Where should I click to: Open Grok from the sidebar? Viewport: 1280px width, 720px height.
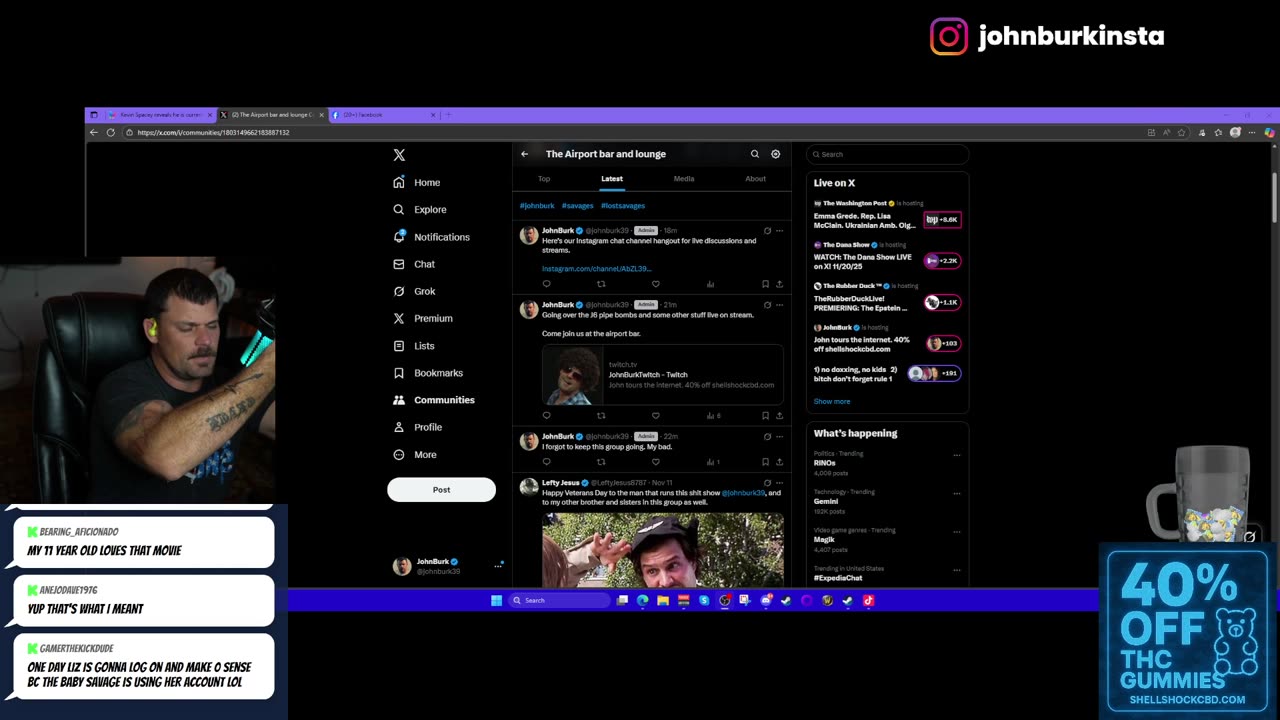(414, 291)
